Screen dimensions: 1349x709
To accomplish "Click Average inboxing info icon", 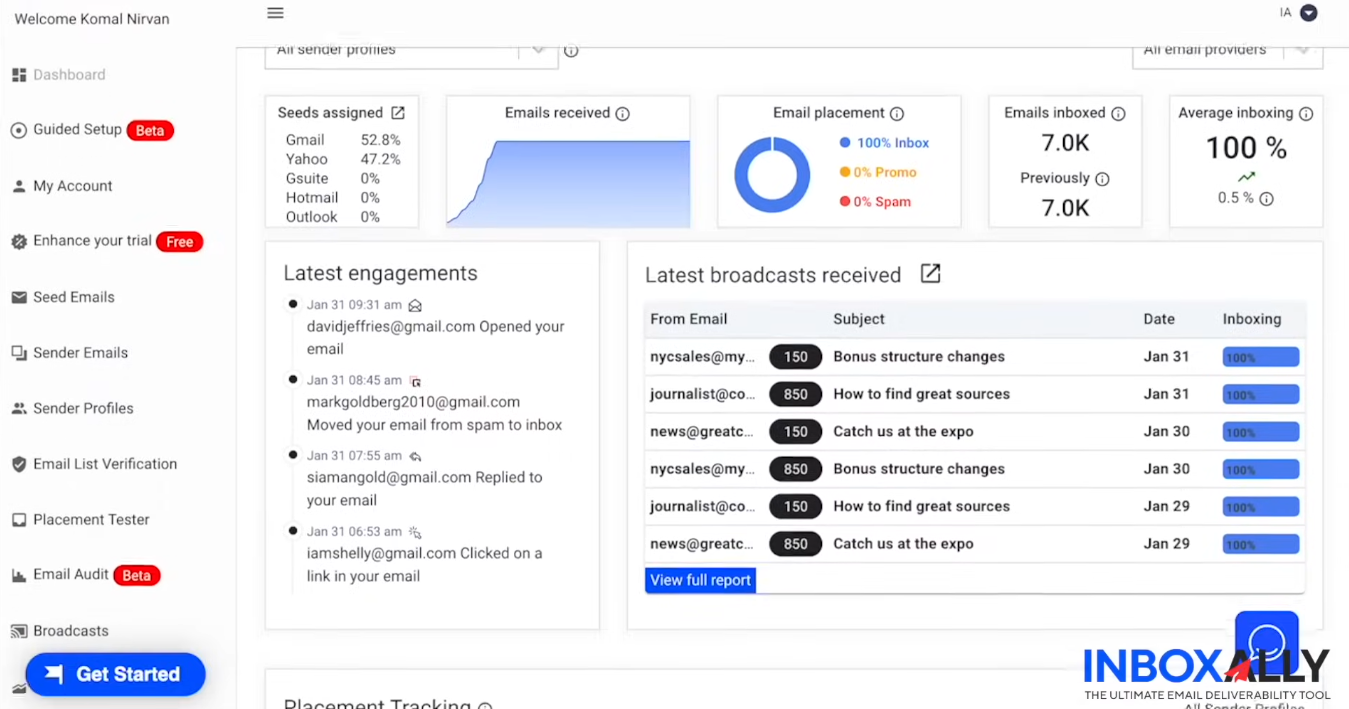I will (x=1306, y=114).
